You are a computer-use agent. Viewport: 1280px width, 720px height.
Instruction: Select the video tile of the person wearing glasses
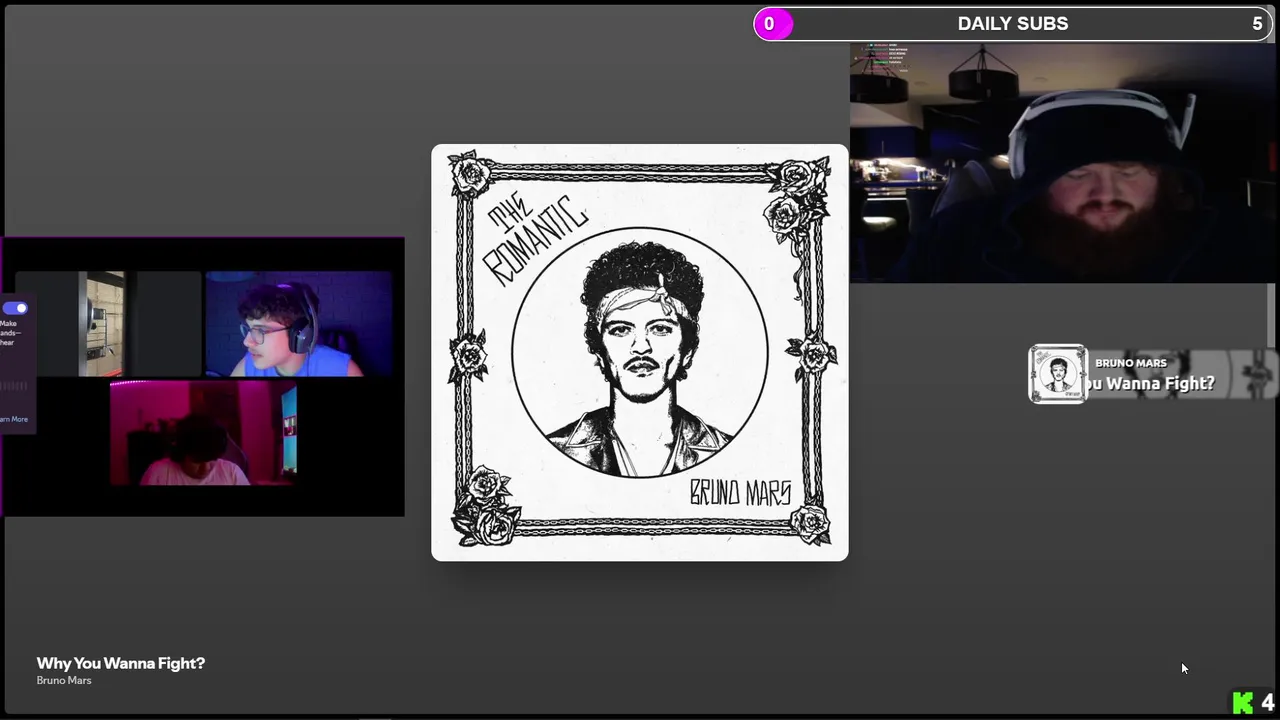[x=300, y=324]
